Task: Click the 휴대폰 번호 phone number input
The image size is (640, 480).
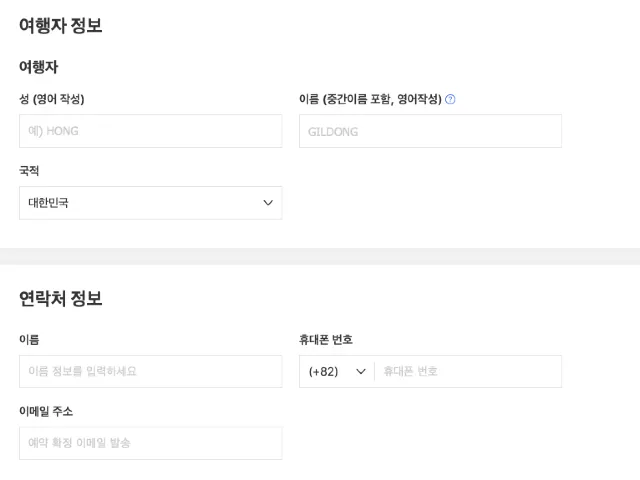Action: tap(466, 372)
